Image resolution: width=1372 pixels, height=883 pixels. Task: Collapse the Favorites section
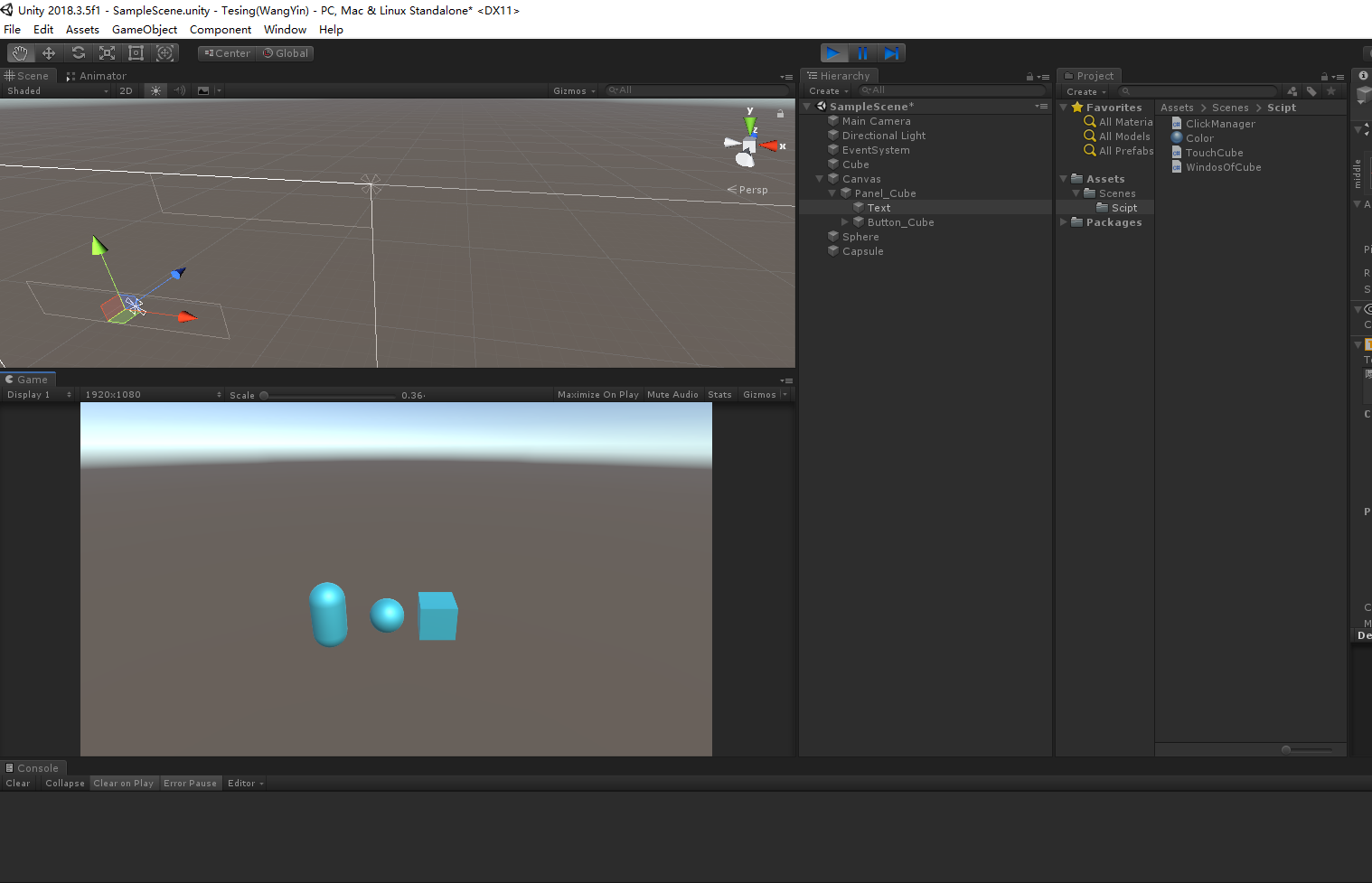coord(1064,108)
